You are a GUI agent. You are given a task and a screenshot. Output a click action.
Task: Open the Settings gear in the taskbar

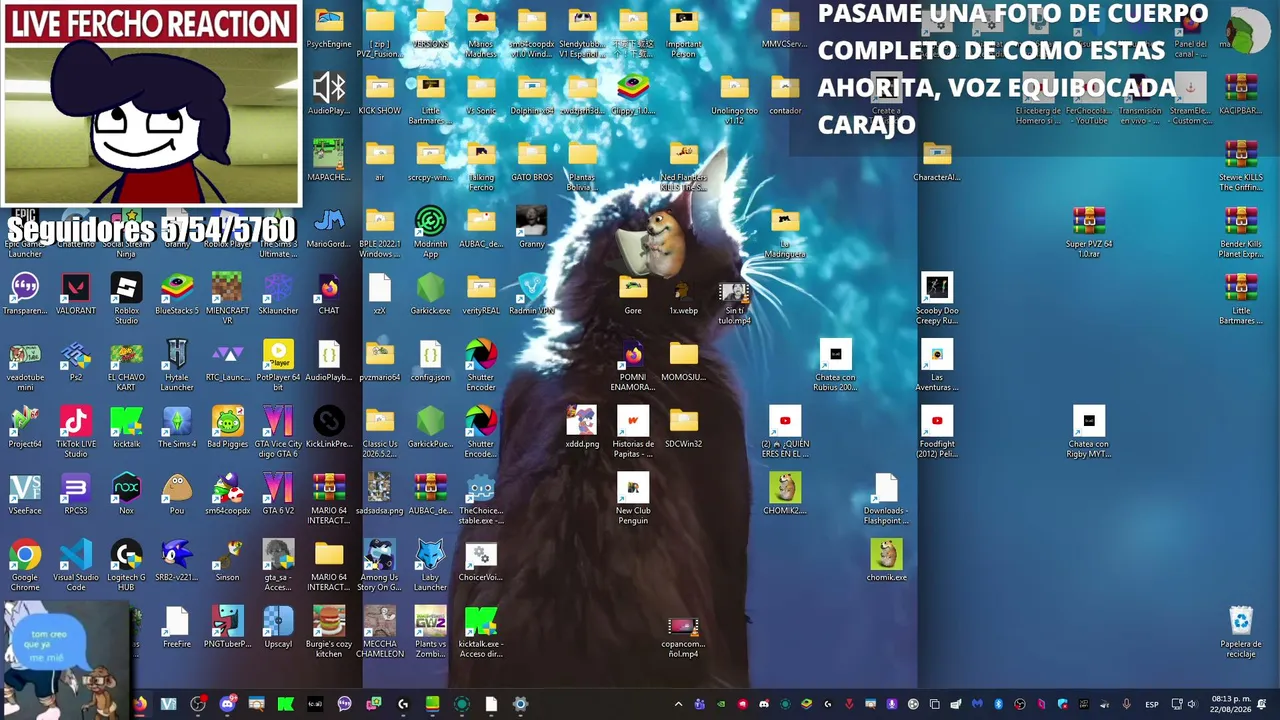click(520, 704)
